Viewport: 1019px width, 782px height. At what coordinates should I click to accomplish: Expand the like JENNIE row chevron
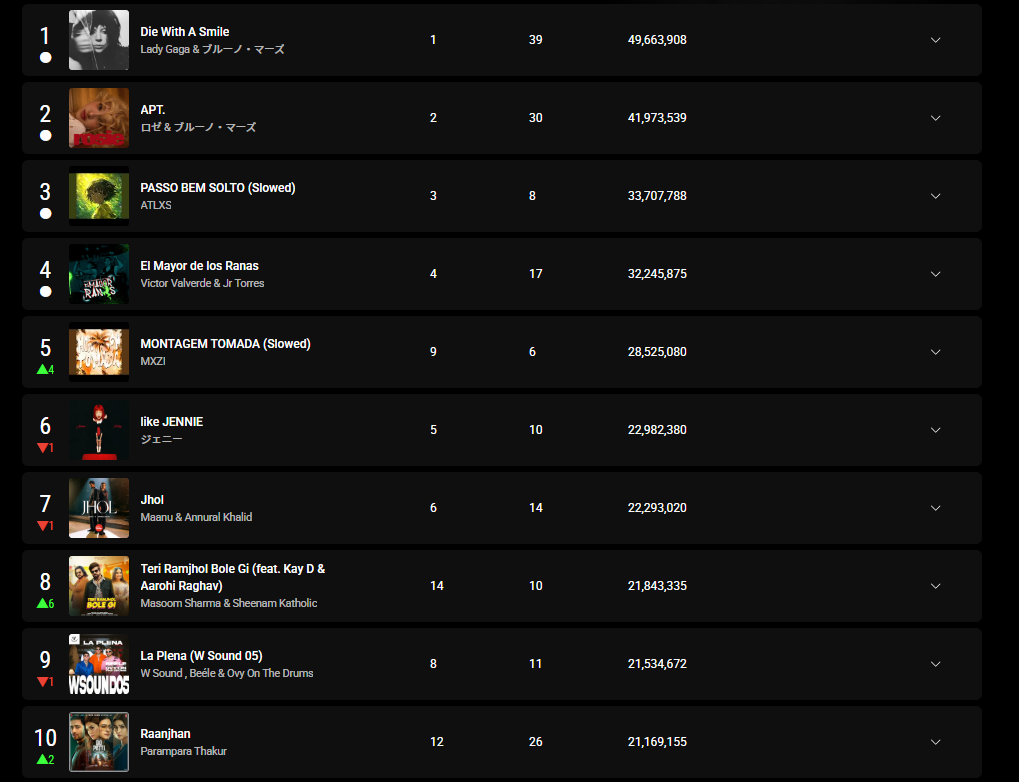pyautogui.click(x=935, y=430)
